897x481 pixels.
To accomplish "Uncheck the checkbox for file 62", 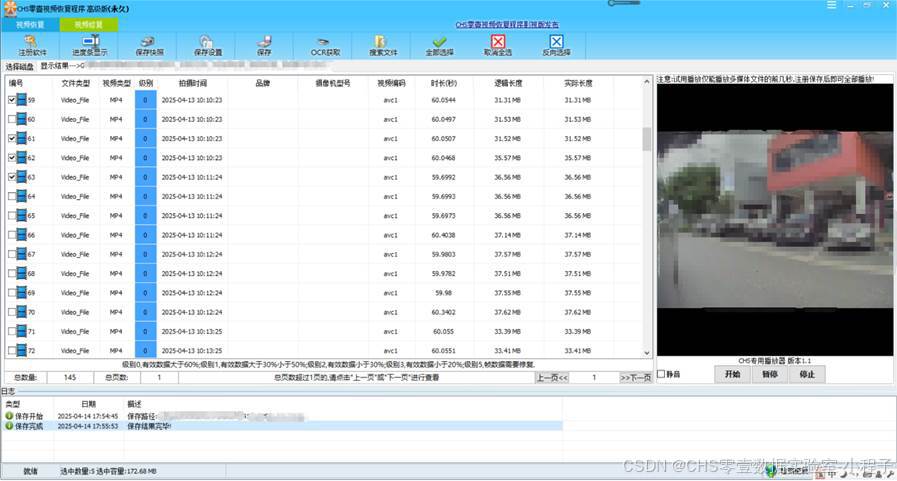I will point(12,157).
